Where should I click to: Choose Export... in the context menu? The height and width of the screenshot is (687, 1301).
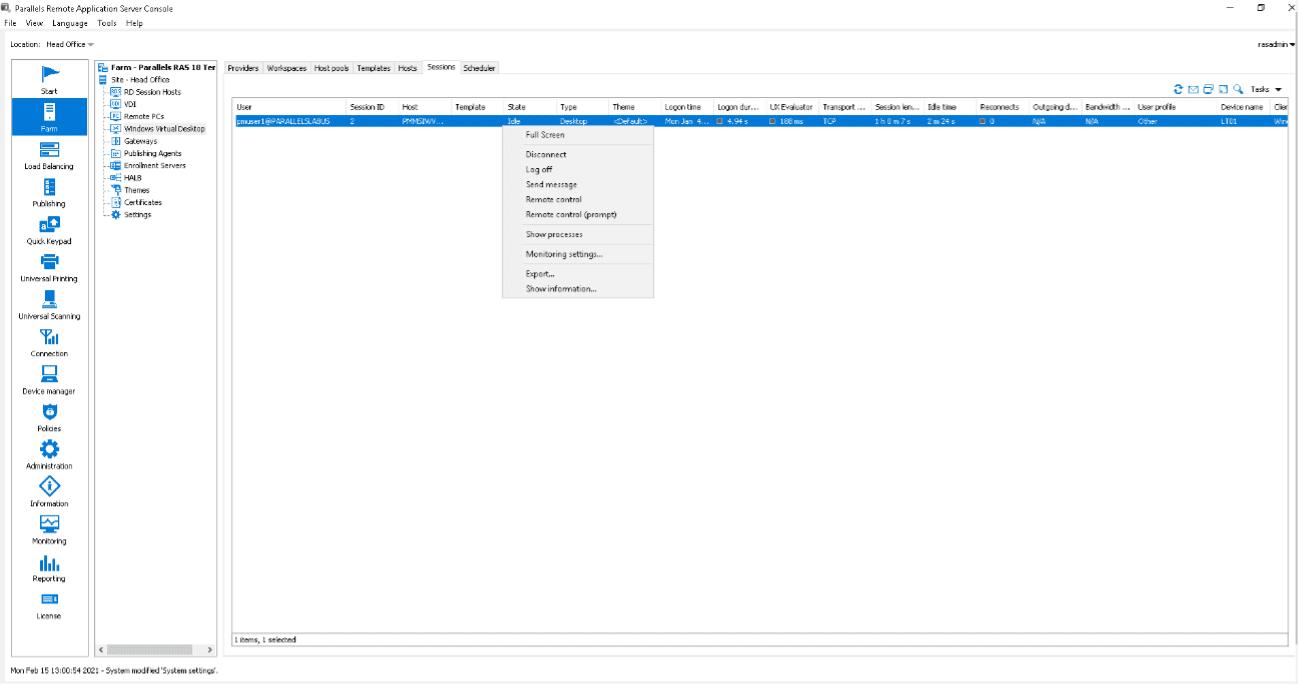[x=577, y=274]
